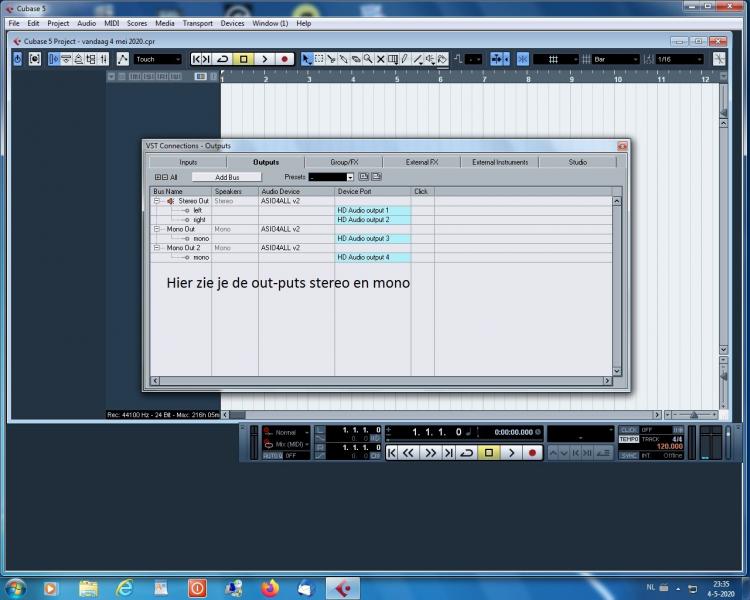Click the Play button in top toolbar
750x600 pixels.
pyautogui.click(x=265, y=59)
